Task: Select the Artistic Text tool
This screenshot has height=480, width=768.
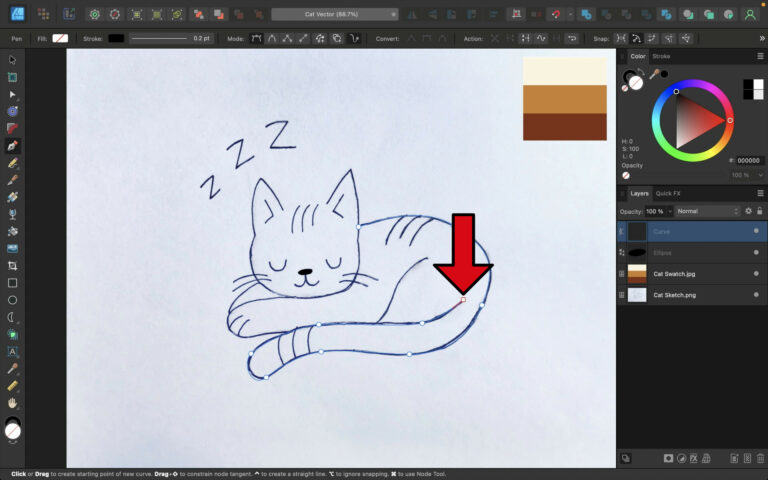Action: click(12, 351)
